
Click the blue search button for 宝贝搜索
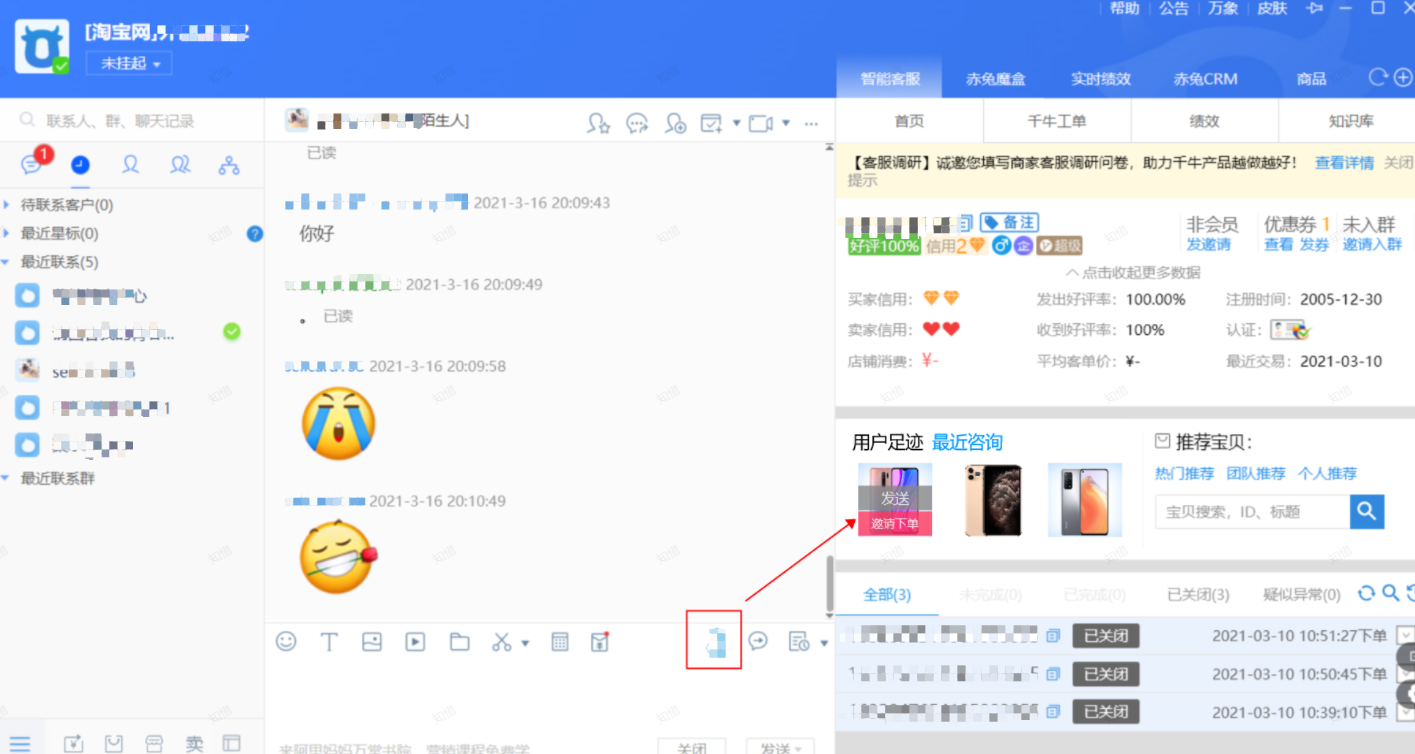[x=1366, y=511]
